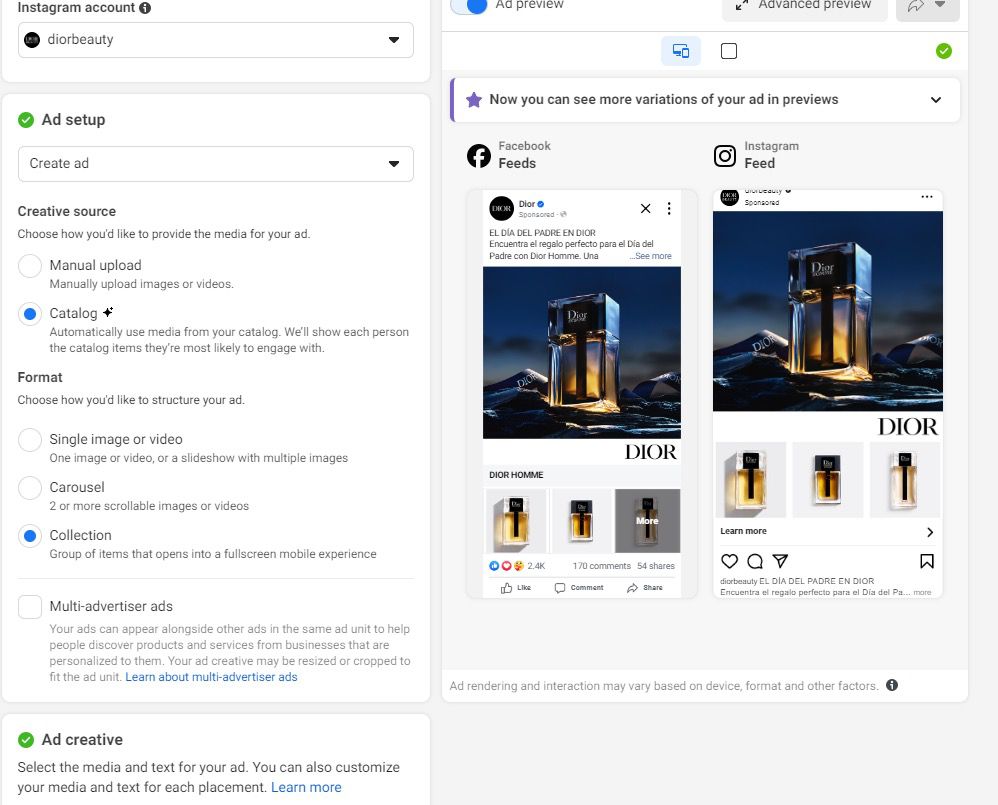Click the diorbeauty avatar in account field
This screenshot has height=805, width=998.
tap(32, 40)
